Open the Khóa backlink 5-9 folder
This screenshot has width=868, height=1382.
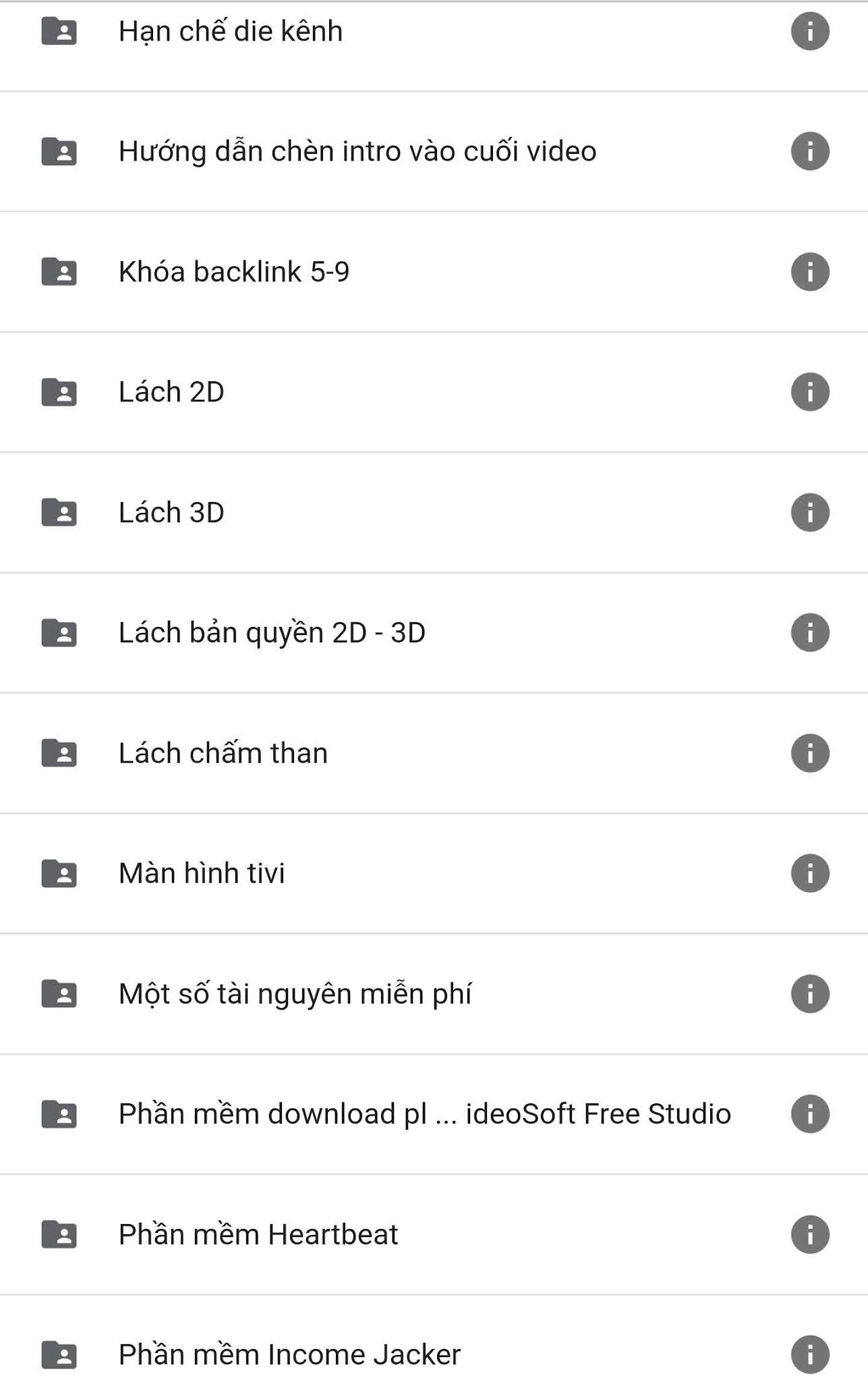pos(434,272)
